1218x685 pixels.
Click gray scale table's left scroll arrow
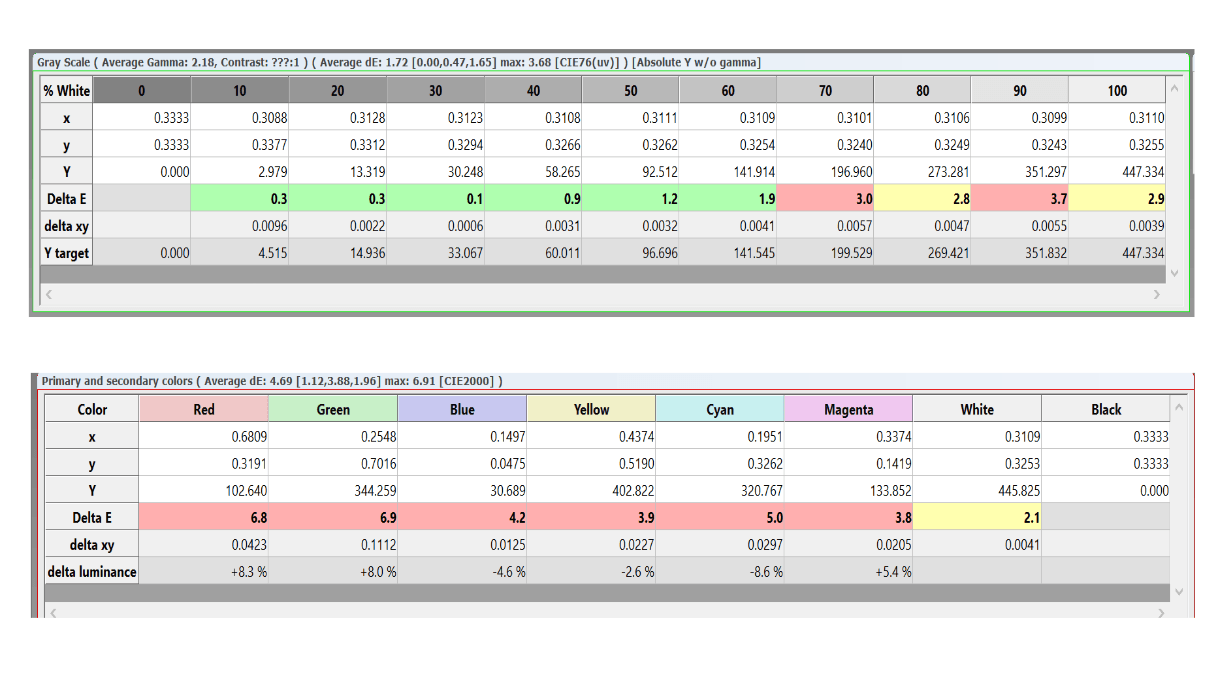pos(48,295)
